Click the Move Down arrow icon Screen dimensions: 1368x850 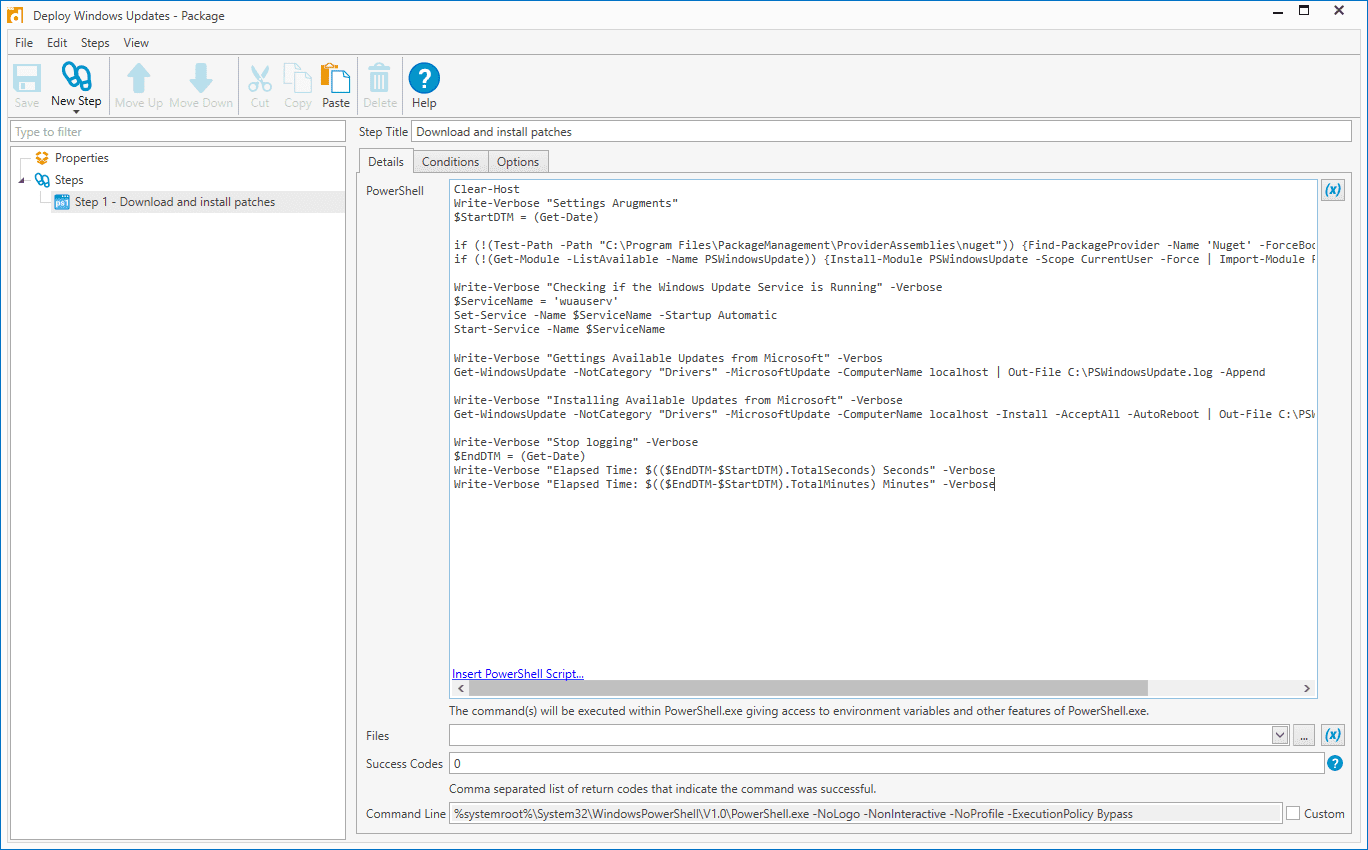pyautogui.click(x=201, y=79)
